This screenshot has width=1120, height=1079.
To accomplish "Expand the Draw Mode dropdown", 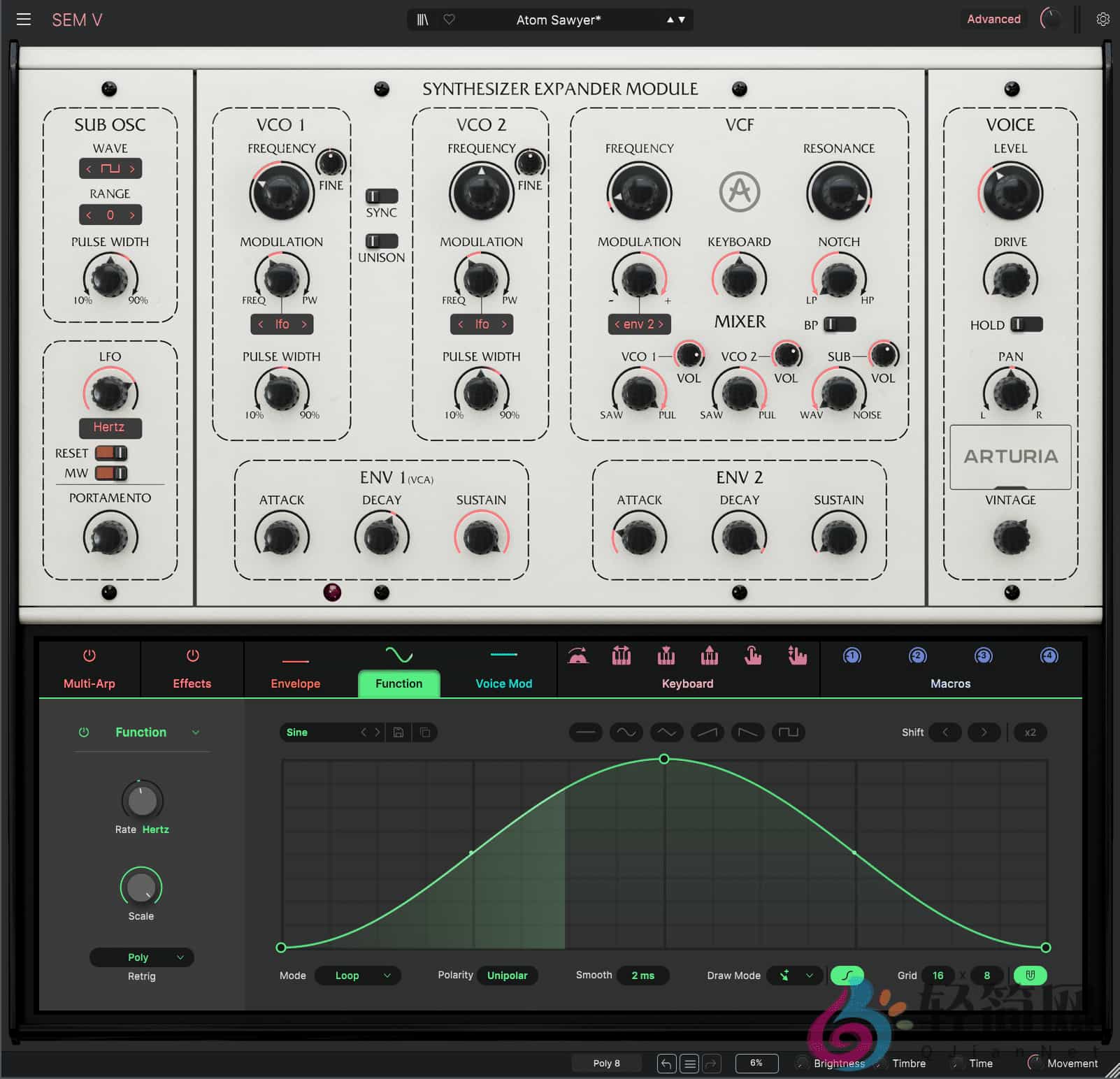I will 794,976.
